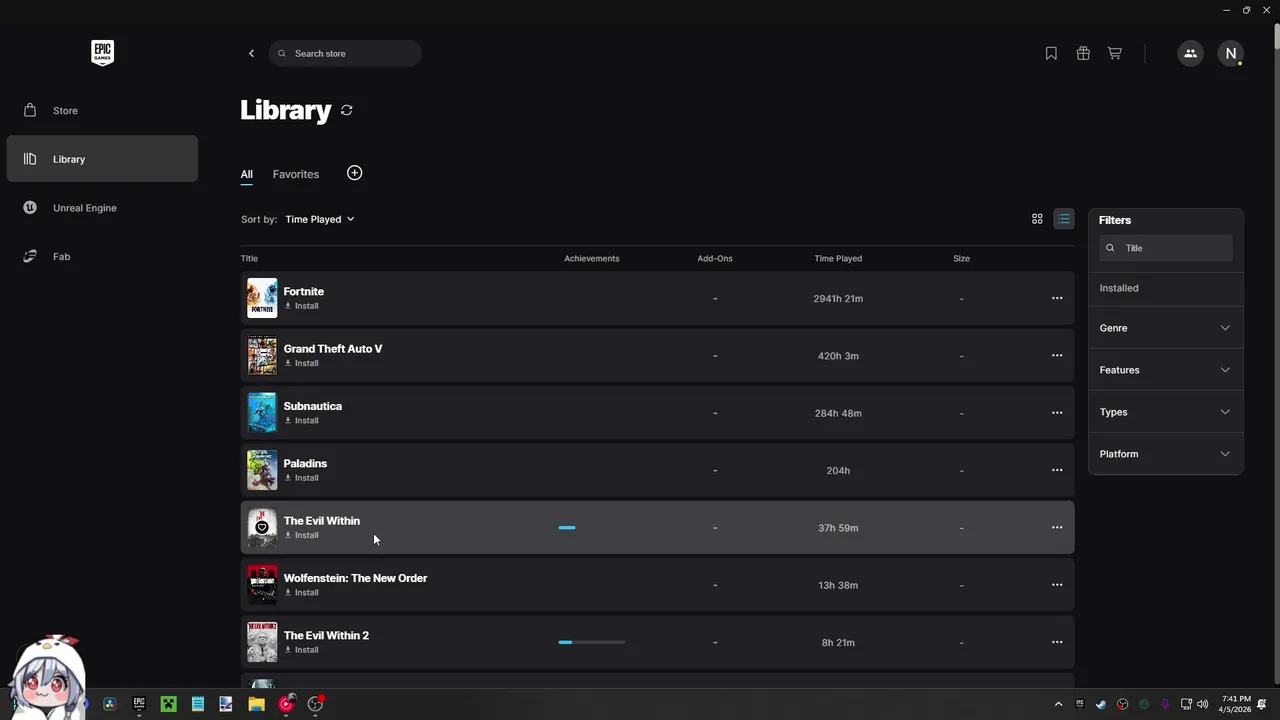
Task: Sort by the Title column header
Action: point(249,259)
